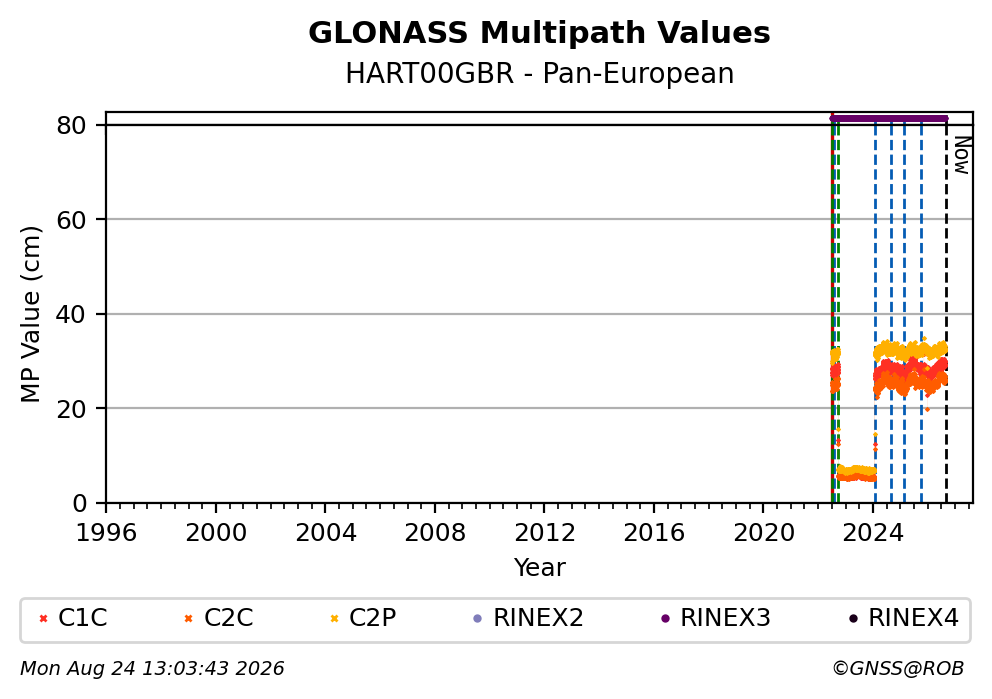Image resolution: width=992 pixels, height=699 pixels.
Task: Click the RINEX2 legend entry
Action: (528, 618)
